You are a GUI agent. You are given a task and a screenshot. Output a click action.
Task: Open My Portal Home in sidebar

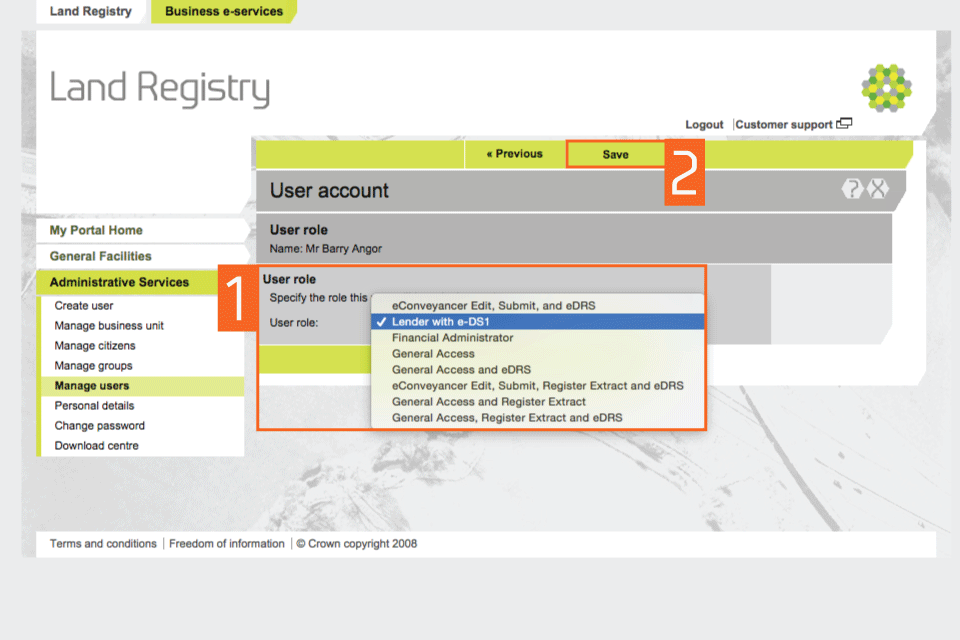96,230
